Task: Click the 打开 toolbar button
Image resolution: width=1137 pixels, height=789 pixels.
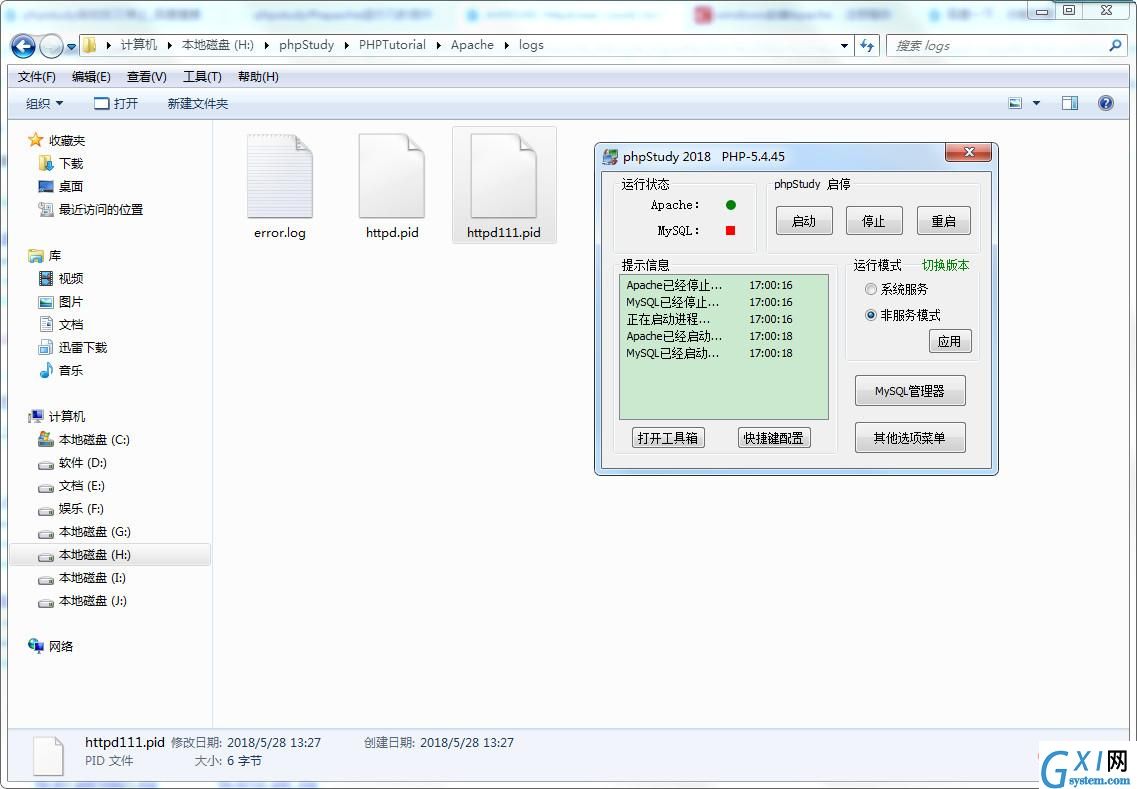Action: point(116,104)
